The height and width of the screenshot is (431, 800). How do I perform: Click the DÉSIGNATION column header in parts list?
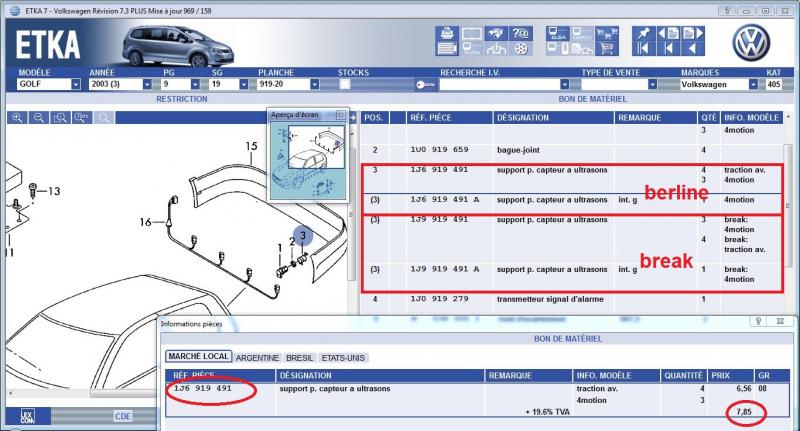553,118
